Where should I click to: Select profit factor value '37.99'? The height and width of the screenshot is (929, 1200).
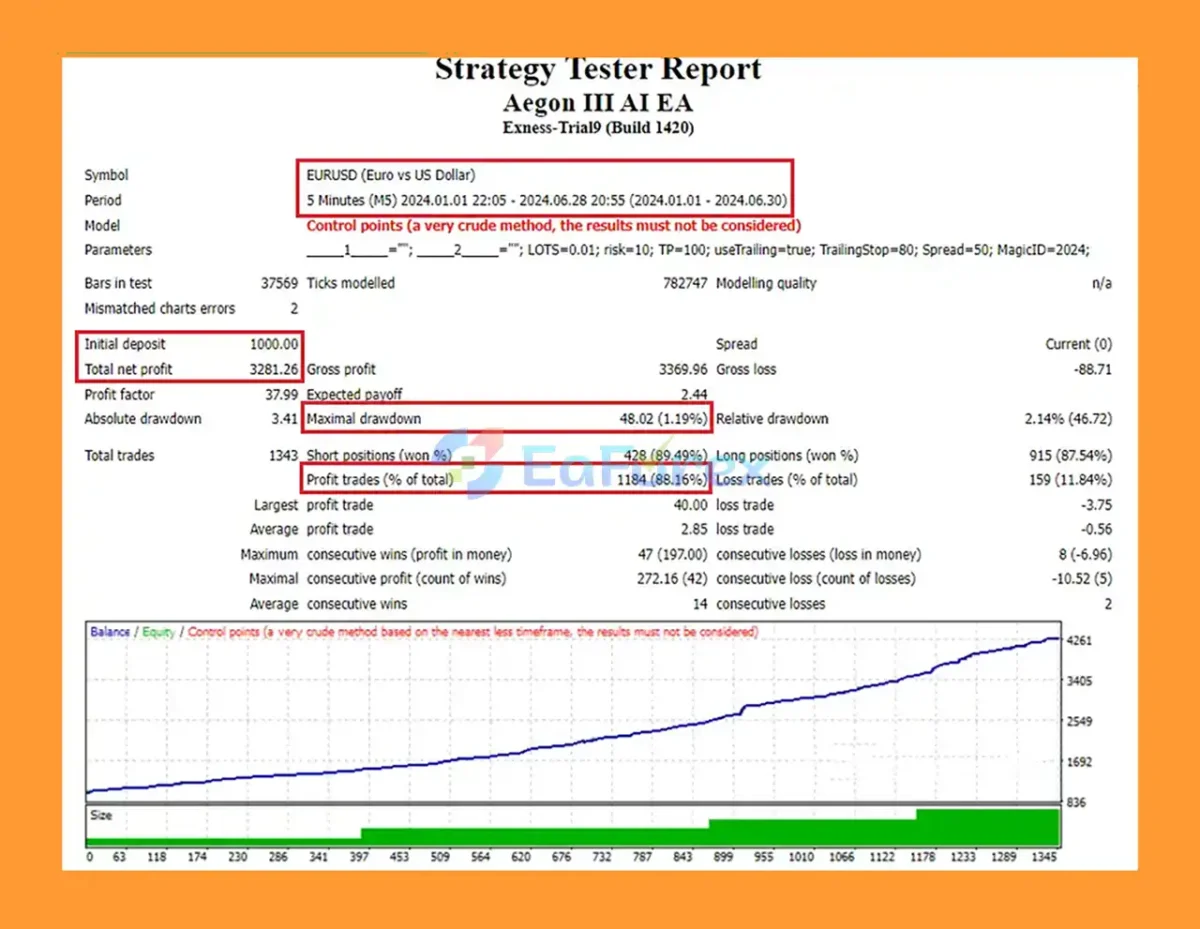click(x=281, y=394)
